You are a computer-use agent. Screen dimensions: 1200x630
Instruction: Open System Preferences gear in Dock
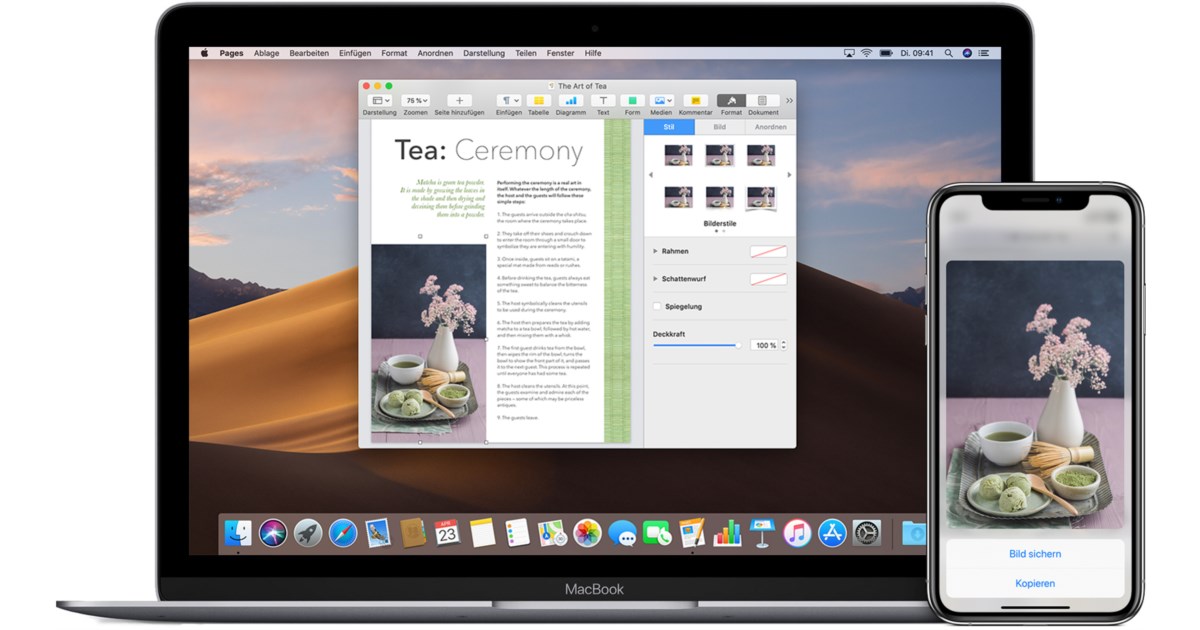point(866,533)
